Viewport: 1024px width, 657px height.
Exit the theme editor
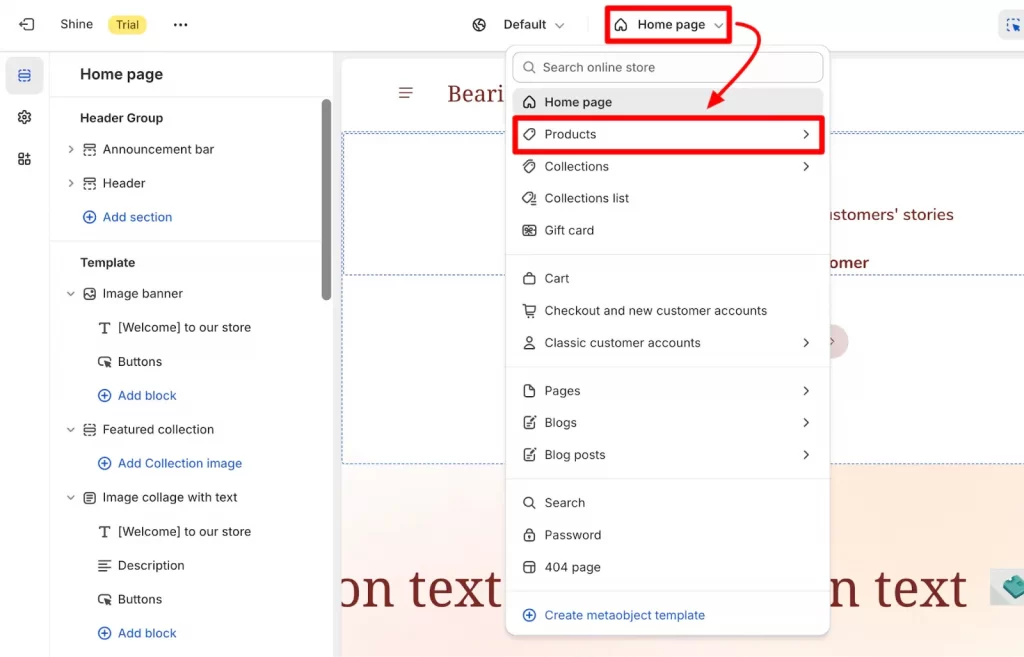(x=26, y=24)
